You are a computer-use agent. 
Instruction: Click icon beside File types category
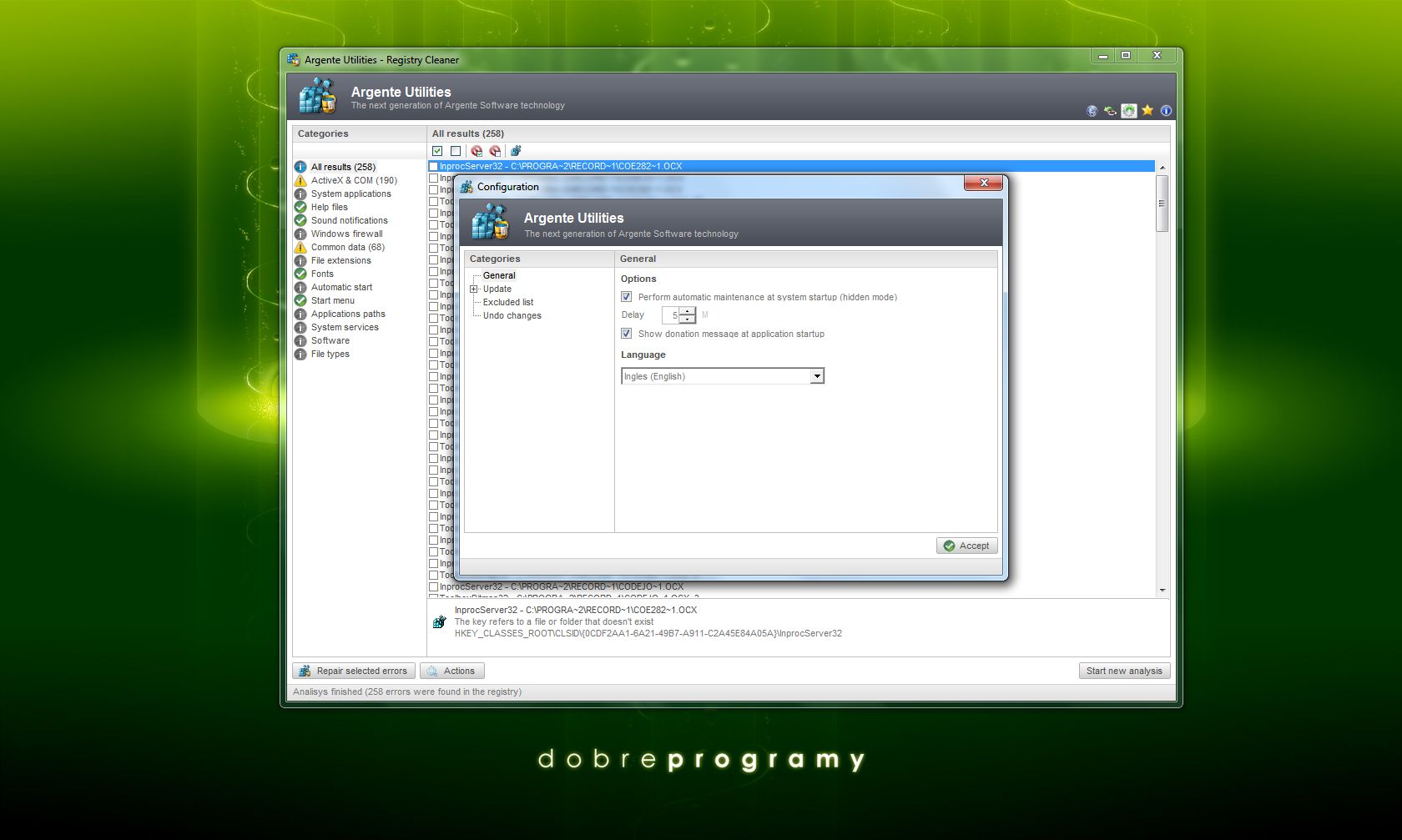(x=300, y=354)
